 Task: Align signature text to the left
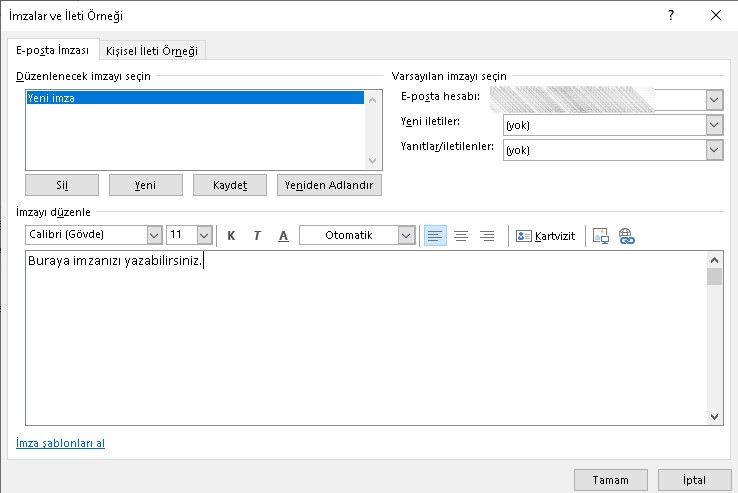pyautogui.click(x=435, y=235)
